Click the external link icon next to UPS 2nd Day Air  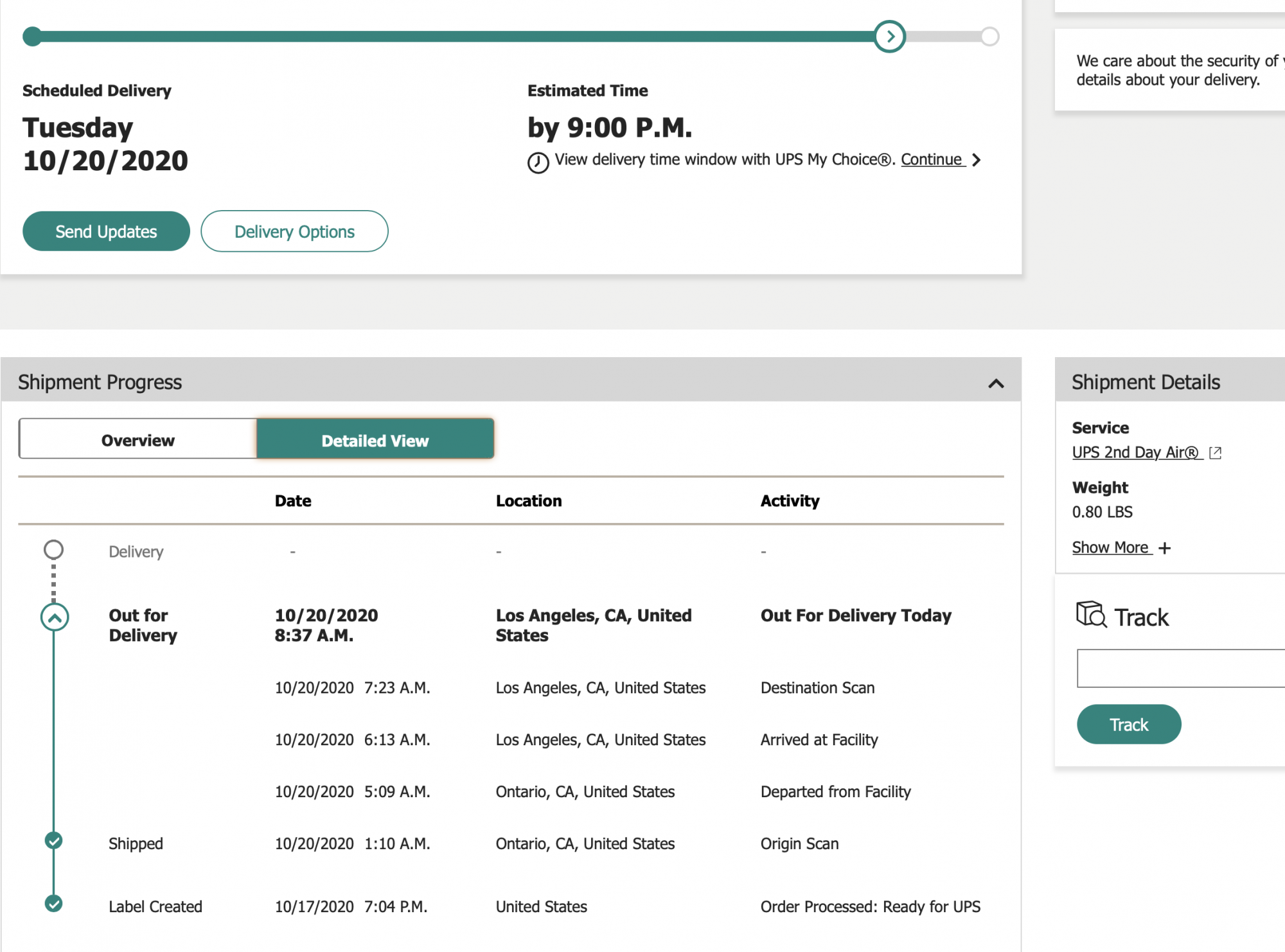click(x=1215, y=453)
